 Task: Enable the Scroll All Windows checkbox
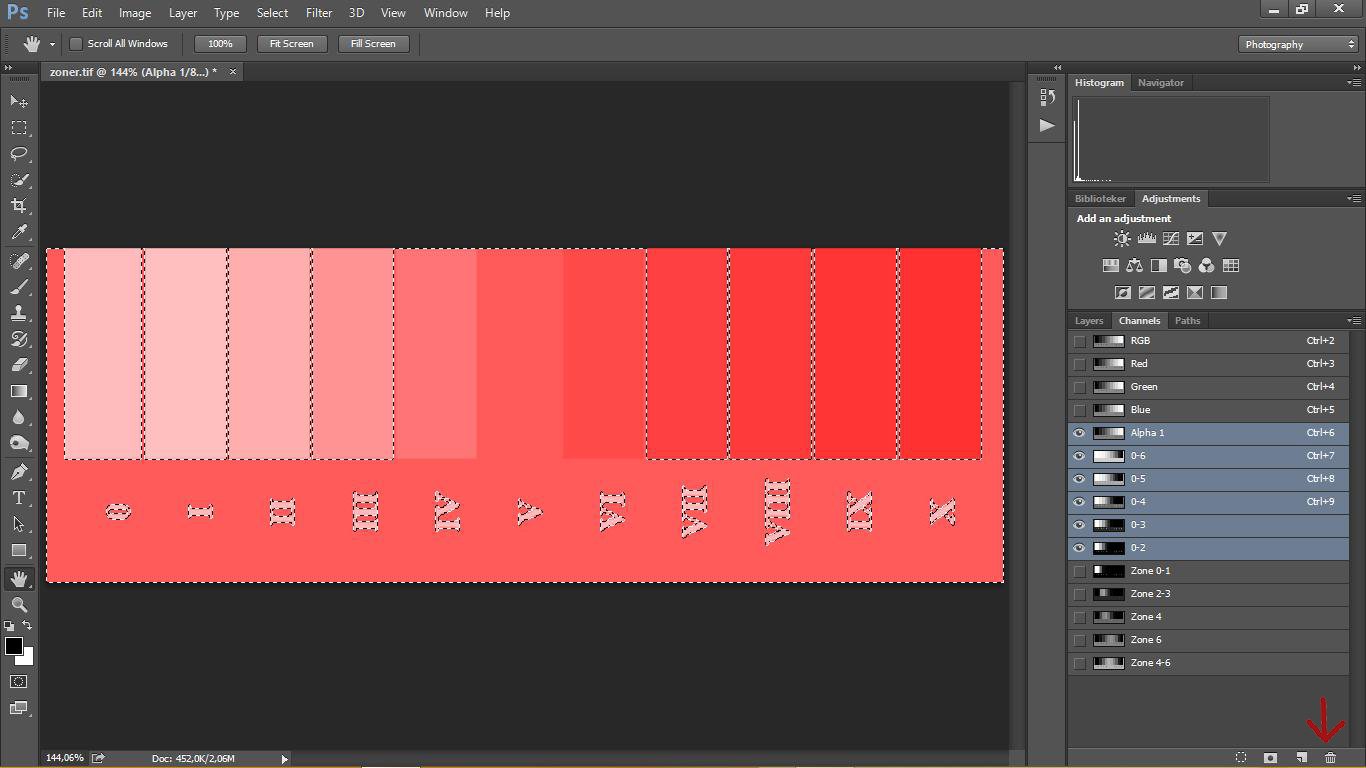point(75,44)
